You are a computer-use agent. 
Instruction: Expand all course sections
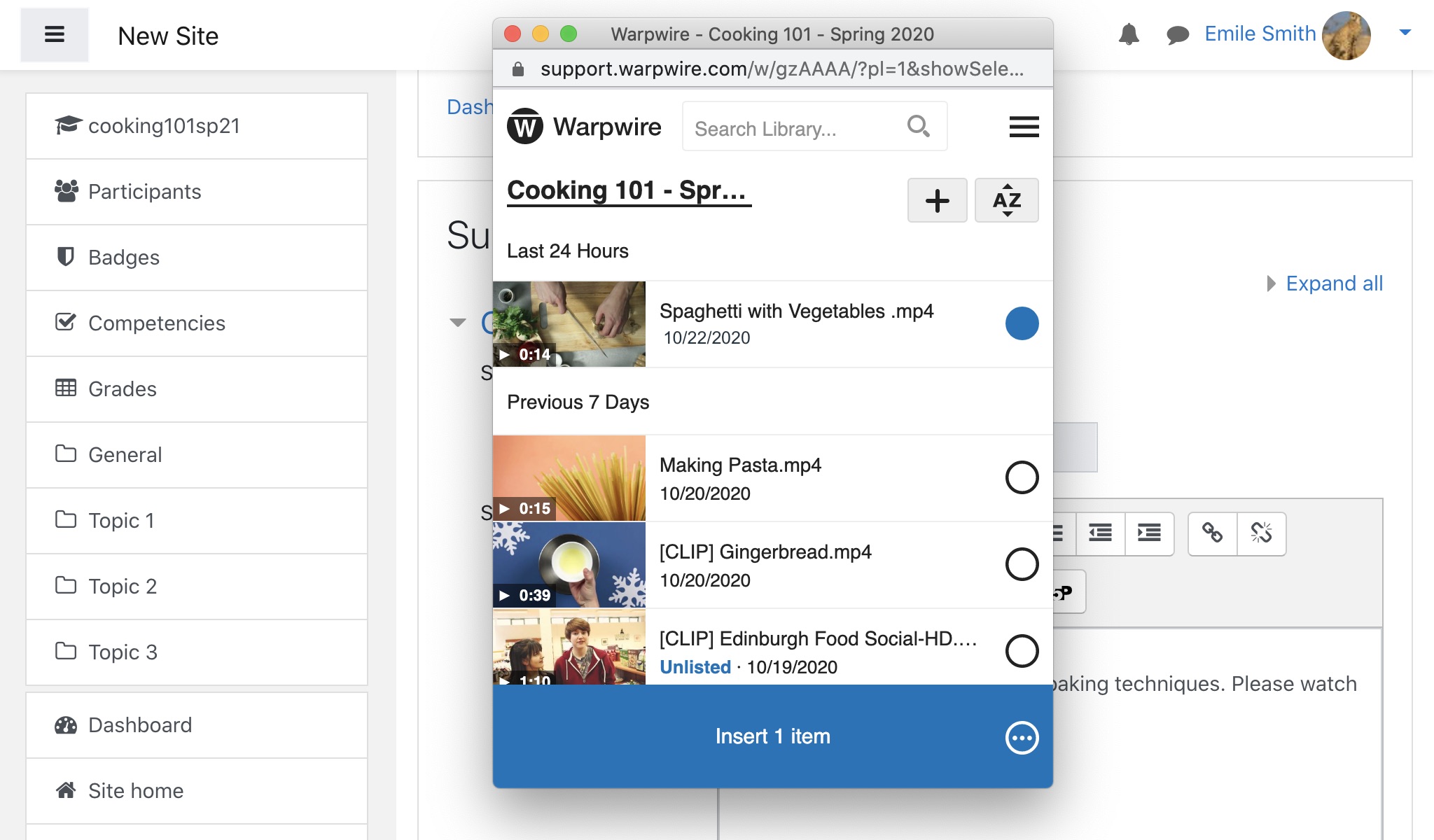coord(1333,283)
